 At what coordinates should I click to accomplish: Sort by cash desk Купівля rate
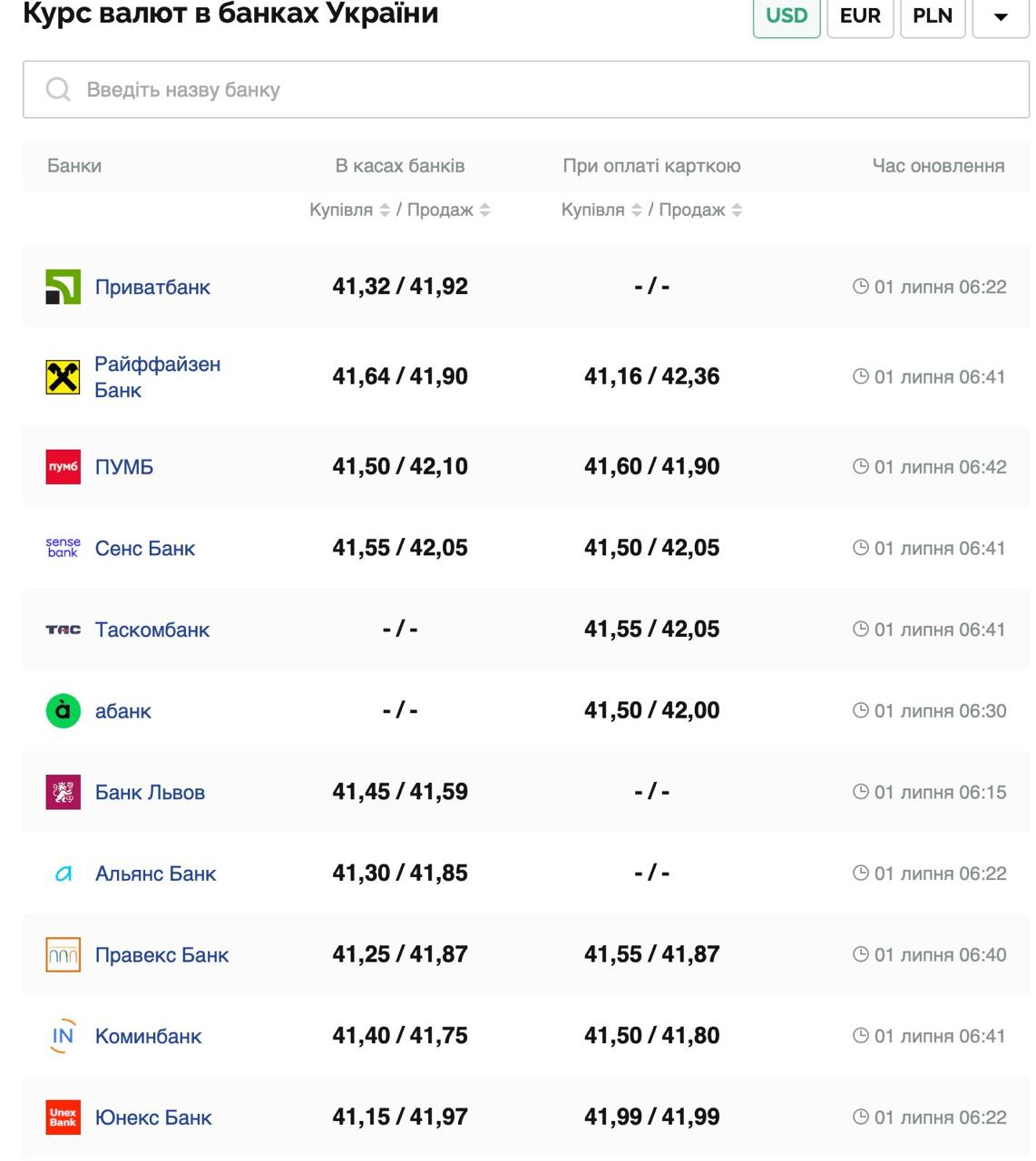[x=385, y=210]
